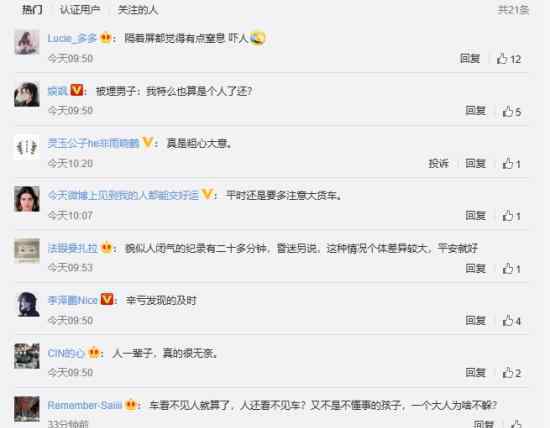This screenshot has height=428, width=550.
Task: Click the thumbs-up showing 5 likes
Action: (512, 111)
